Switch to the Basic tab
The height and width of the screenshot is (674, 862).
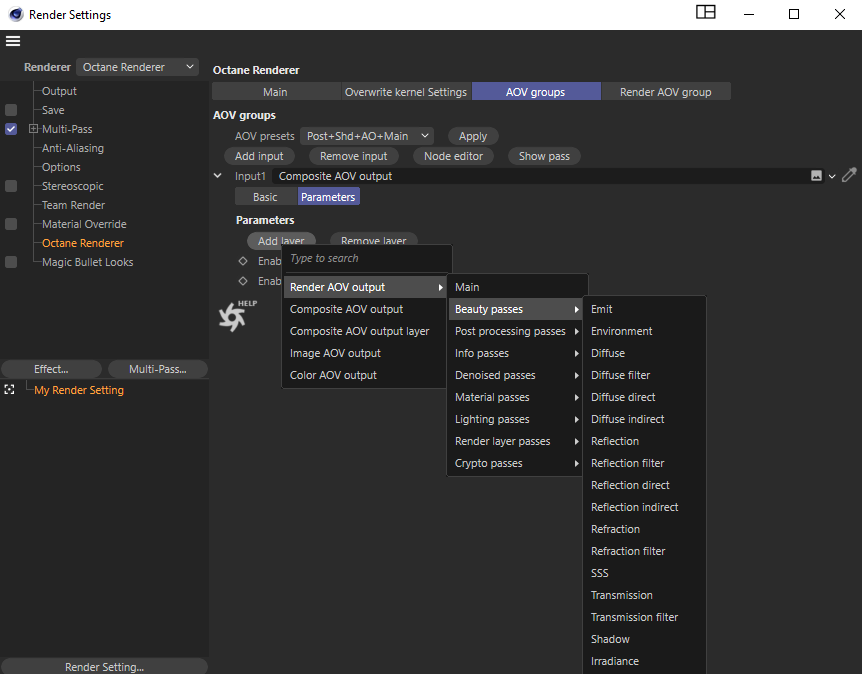click(x=266, y=197)
